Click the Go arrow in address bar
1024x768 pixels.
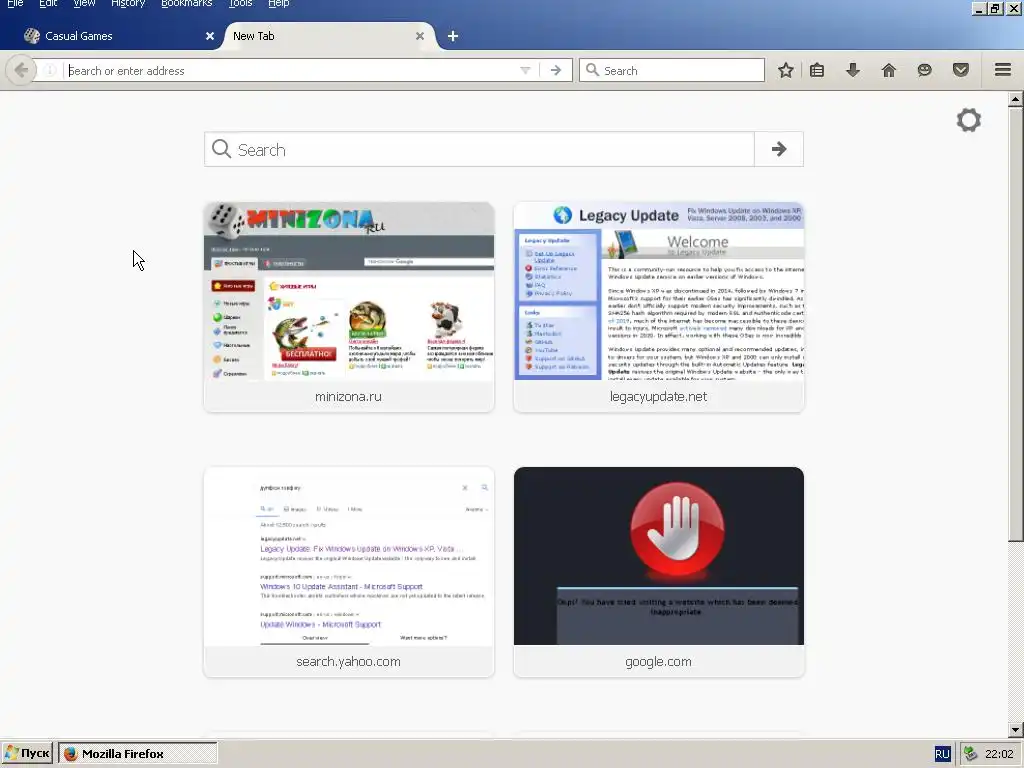coord(556,70)
